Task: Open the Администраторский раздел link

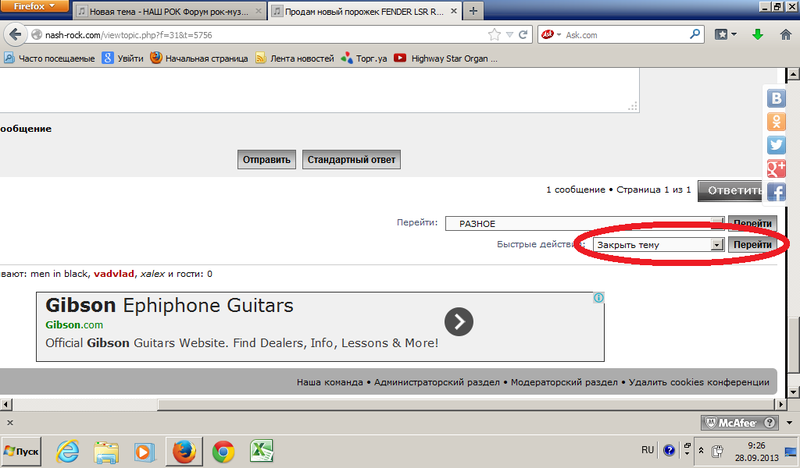Action: click(437, 382)
